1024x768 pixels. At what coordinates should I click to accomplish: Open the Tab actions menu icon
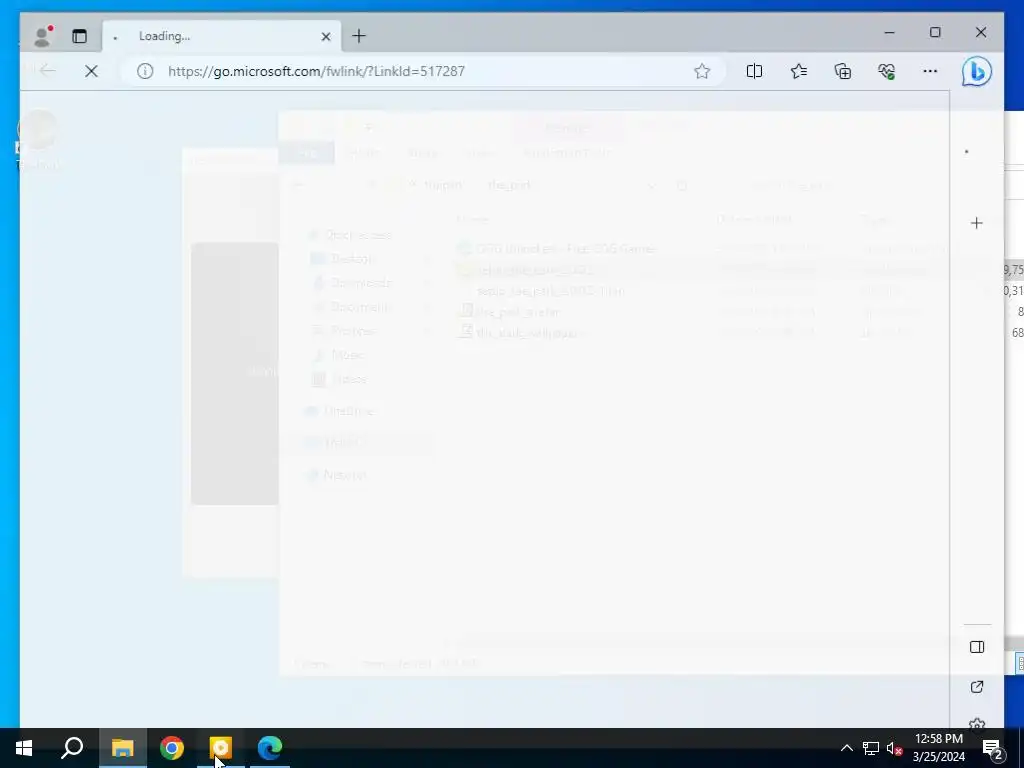point(79,37)
